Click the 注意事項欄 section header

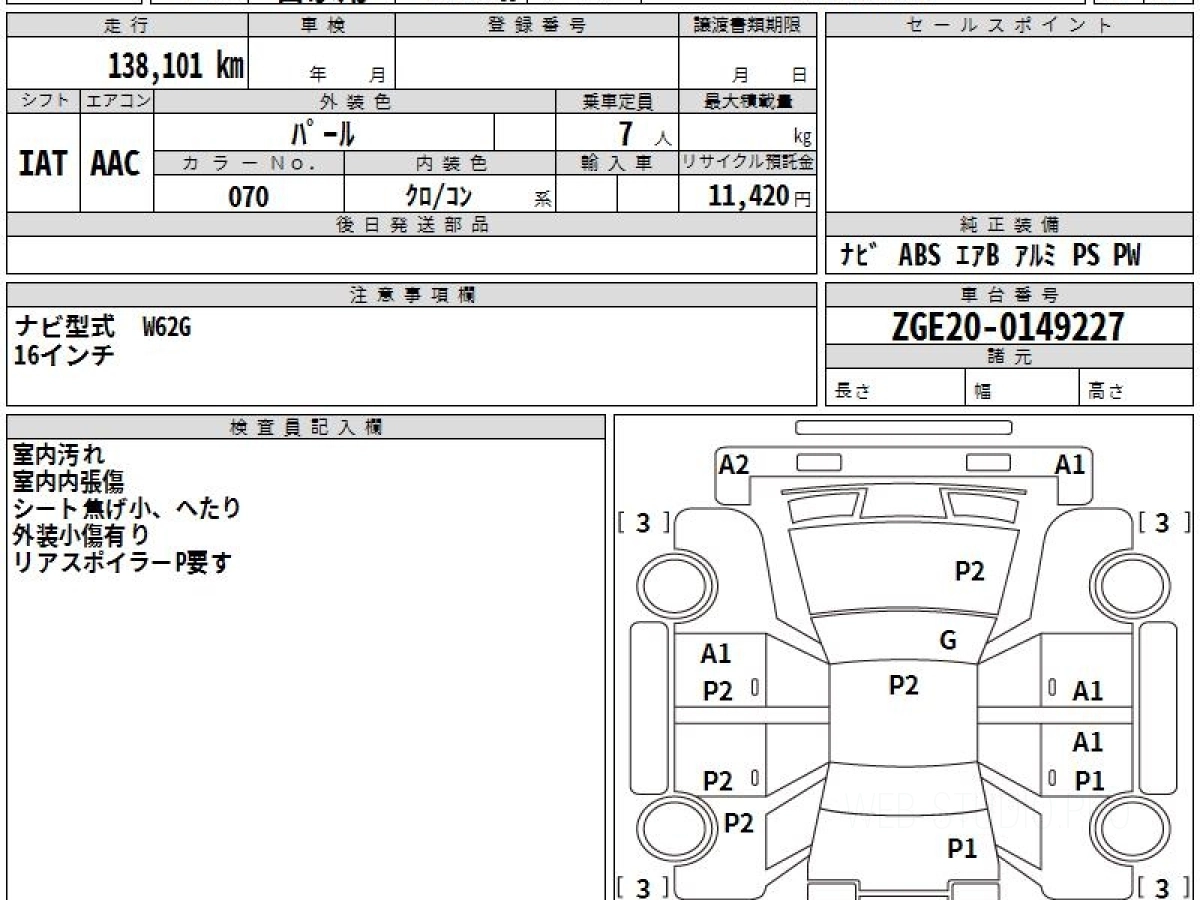(411, 295)
